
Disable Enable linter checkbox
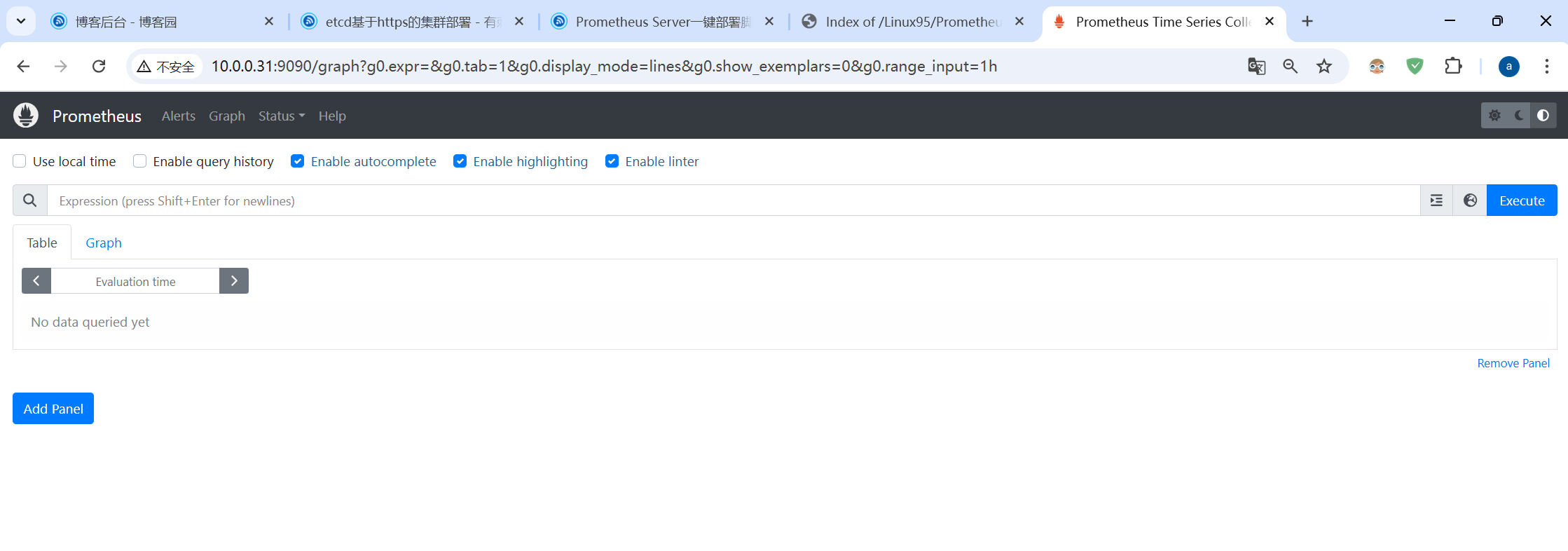(x=612, y=161)
